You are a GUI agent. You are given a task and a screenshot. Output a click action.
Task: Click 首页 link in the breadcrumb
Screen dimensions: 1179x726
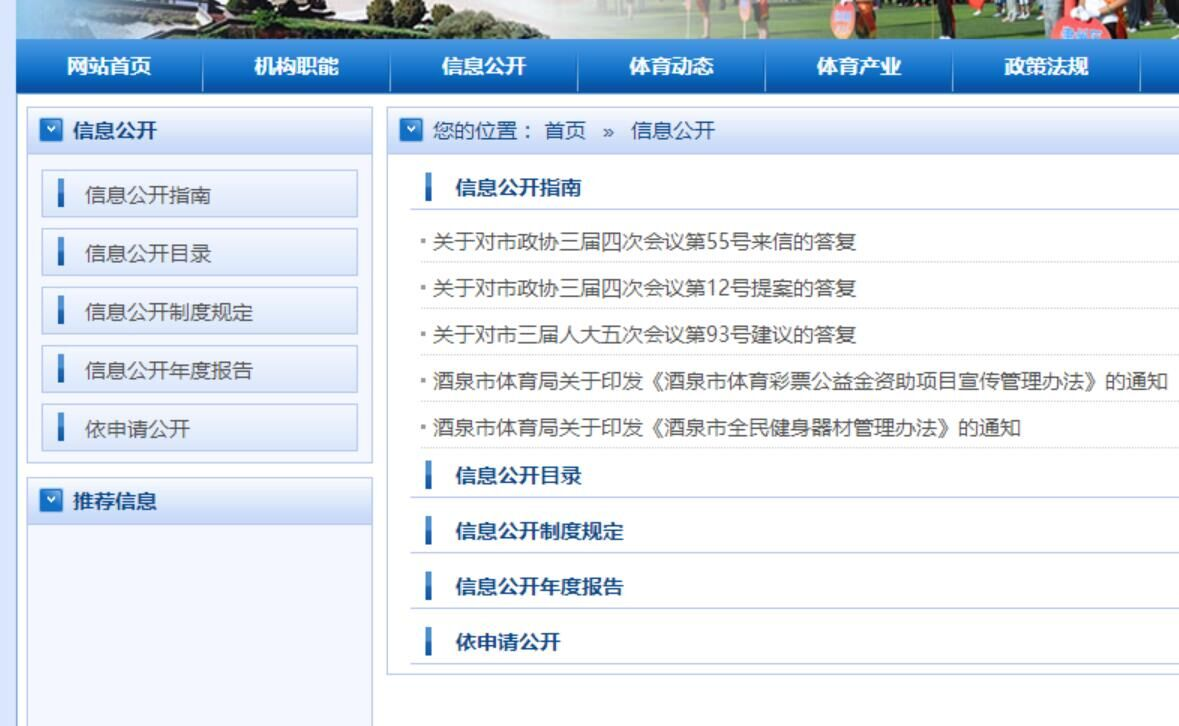[x=565, y=131]
